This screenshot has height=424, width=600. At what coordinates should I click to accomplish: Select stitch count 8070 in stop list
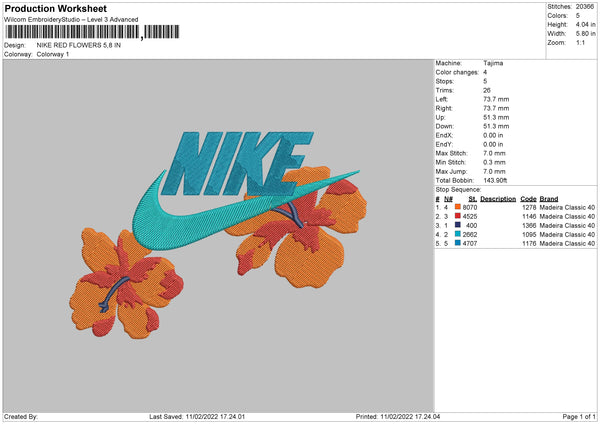click(x=470, y=207)
